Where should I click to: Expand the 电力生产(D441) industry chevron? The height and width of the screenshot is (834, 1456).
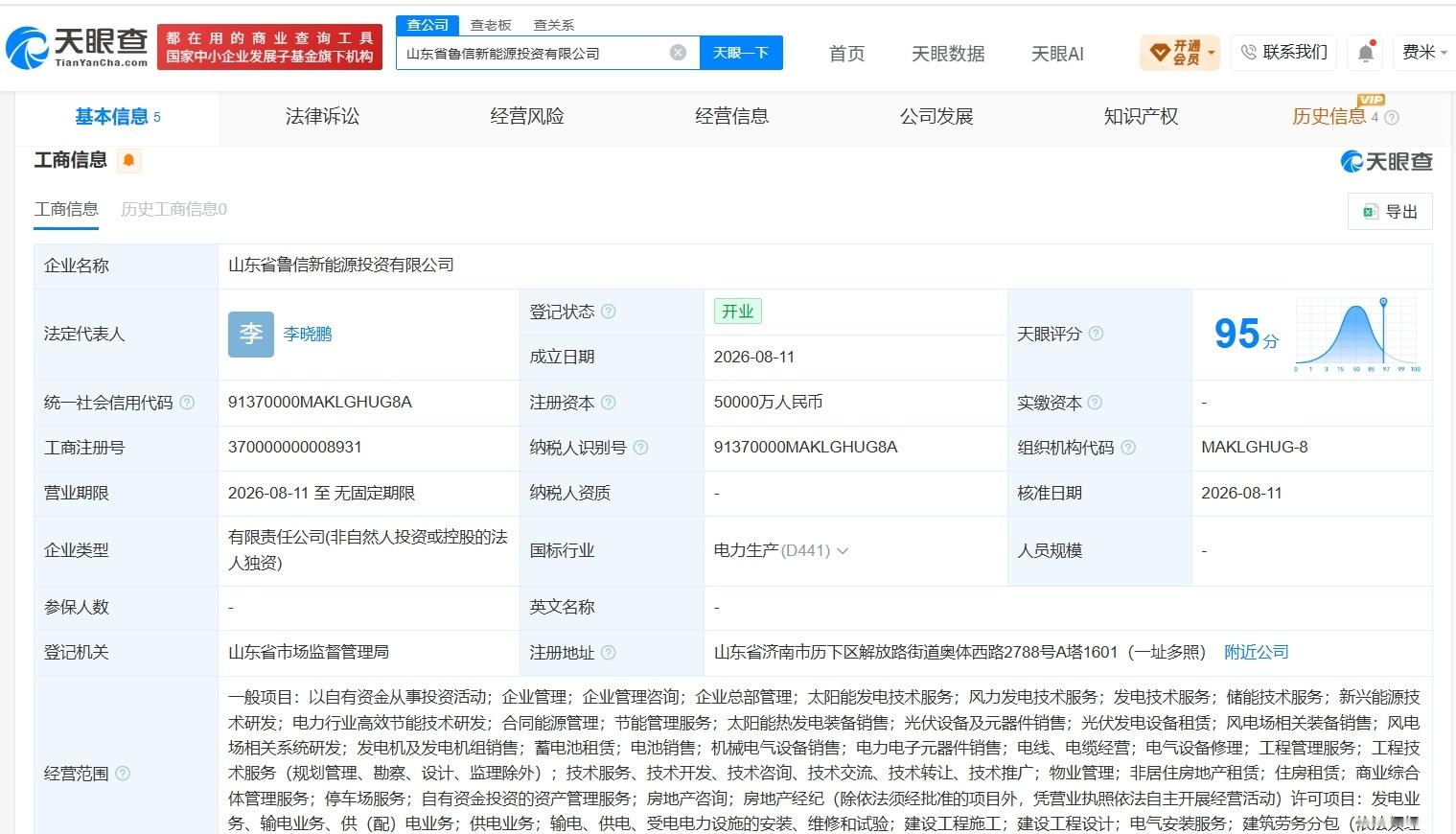coord(843,551)
